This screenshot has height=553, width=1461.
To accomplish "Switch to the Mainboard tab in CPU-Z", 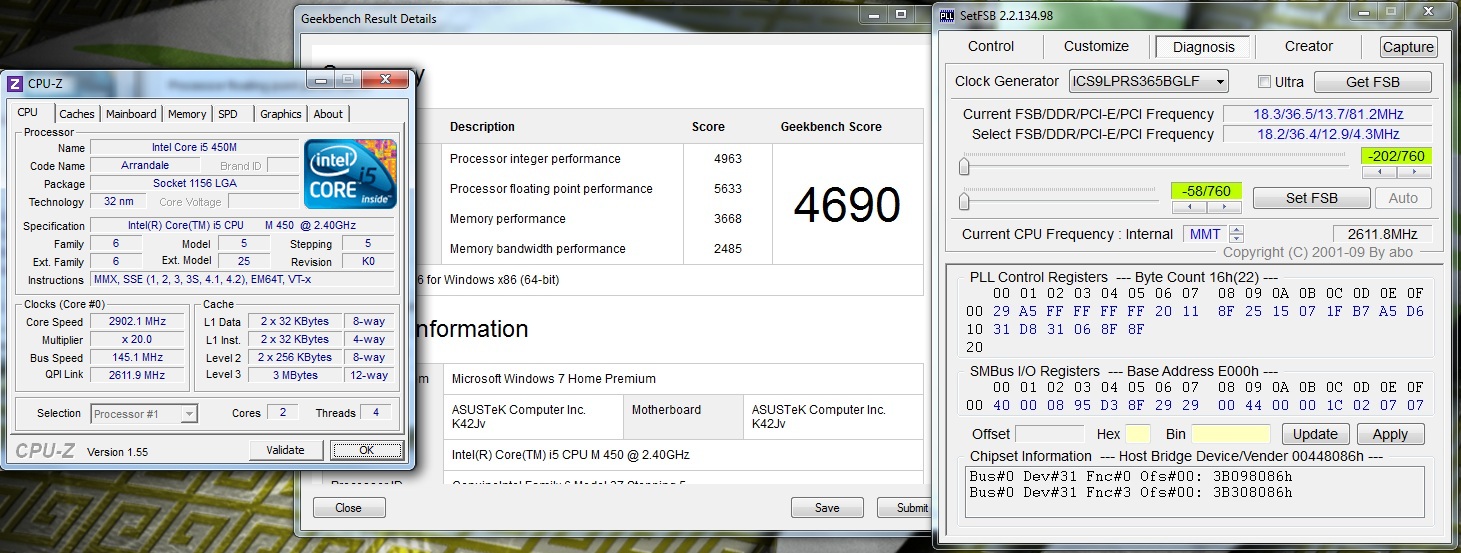I will (x=131, y=114).
